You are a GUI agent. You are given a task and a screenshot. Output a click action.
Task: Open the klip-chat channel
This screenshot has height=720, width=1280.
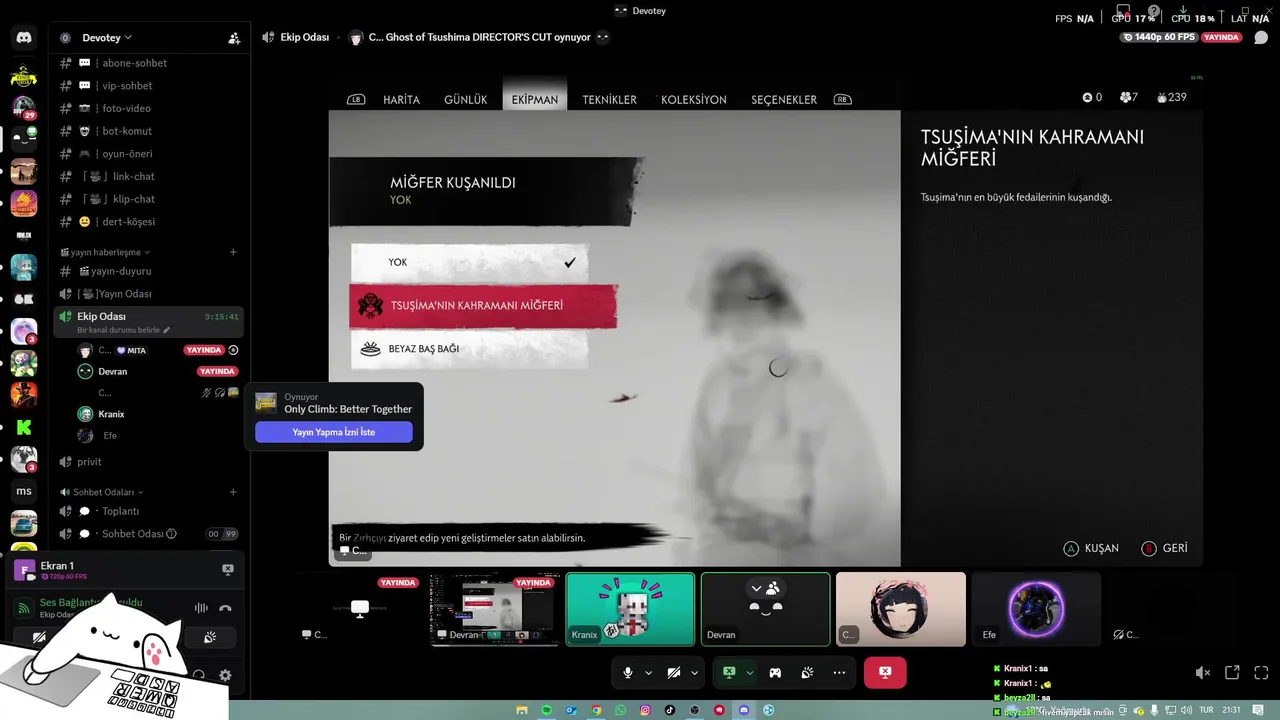[149, 199]
